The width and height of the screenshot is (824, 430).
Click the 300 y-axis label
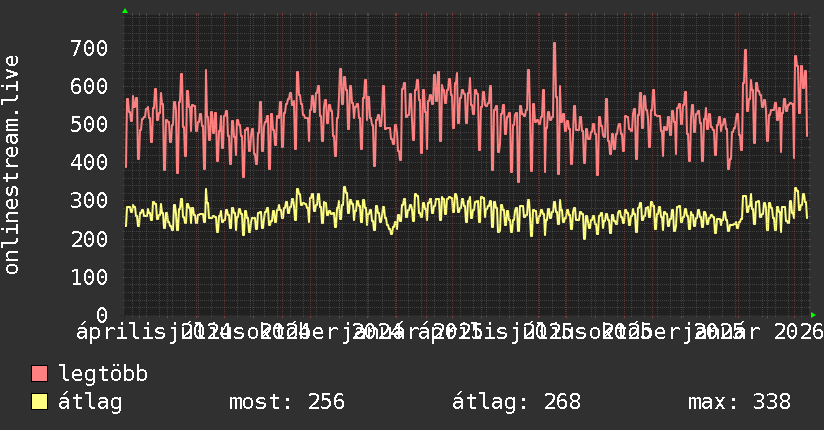click(89, 201)
